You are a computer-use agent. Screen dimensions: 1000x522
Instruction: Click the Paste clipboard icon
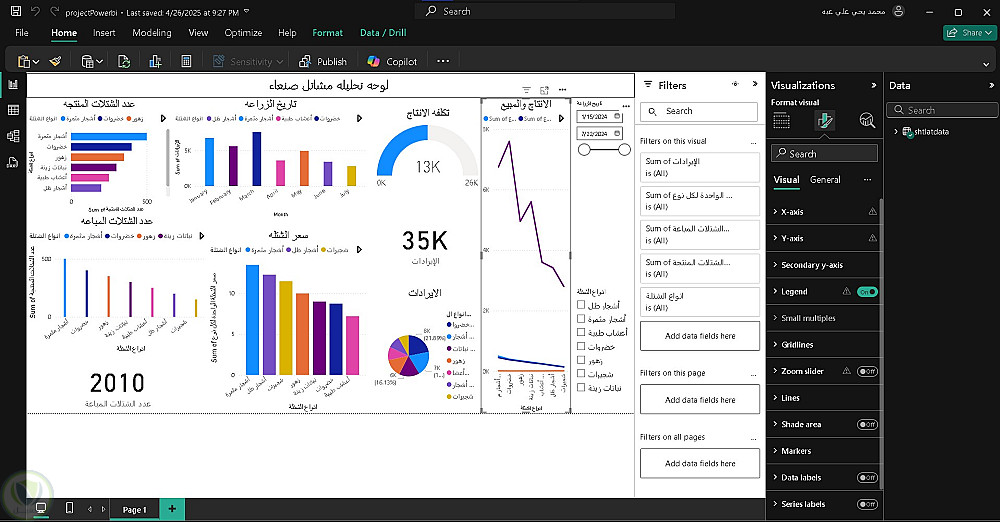pyautogui.click(x=24, y=61)
